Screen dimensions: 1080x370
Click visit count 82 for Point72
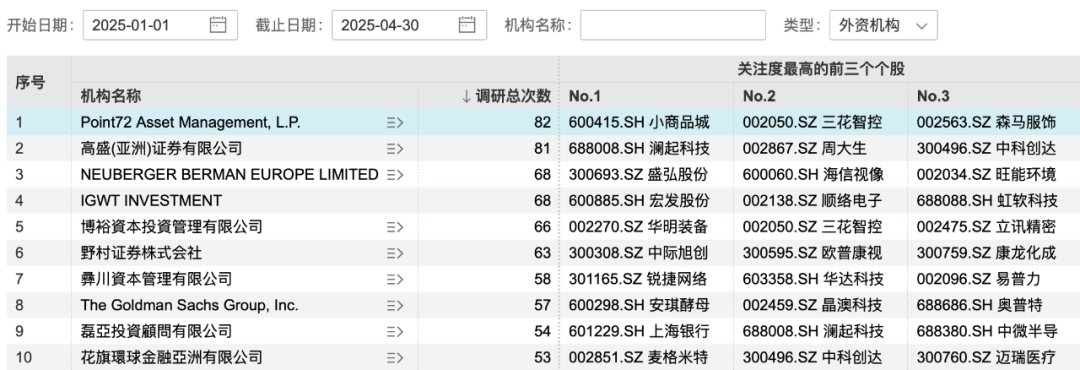coord(543,123)
